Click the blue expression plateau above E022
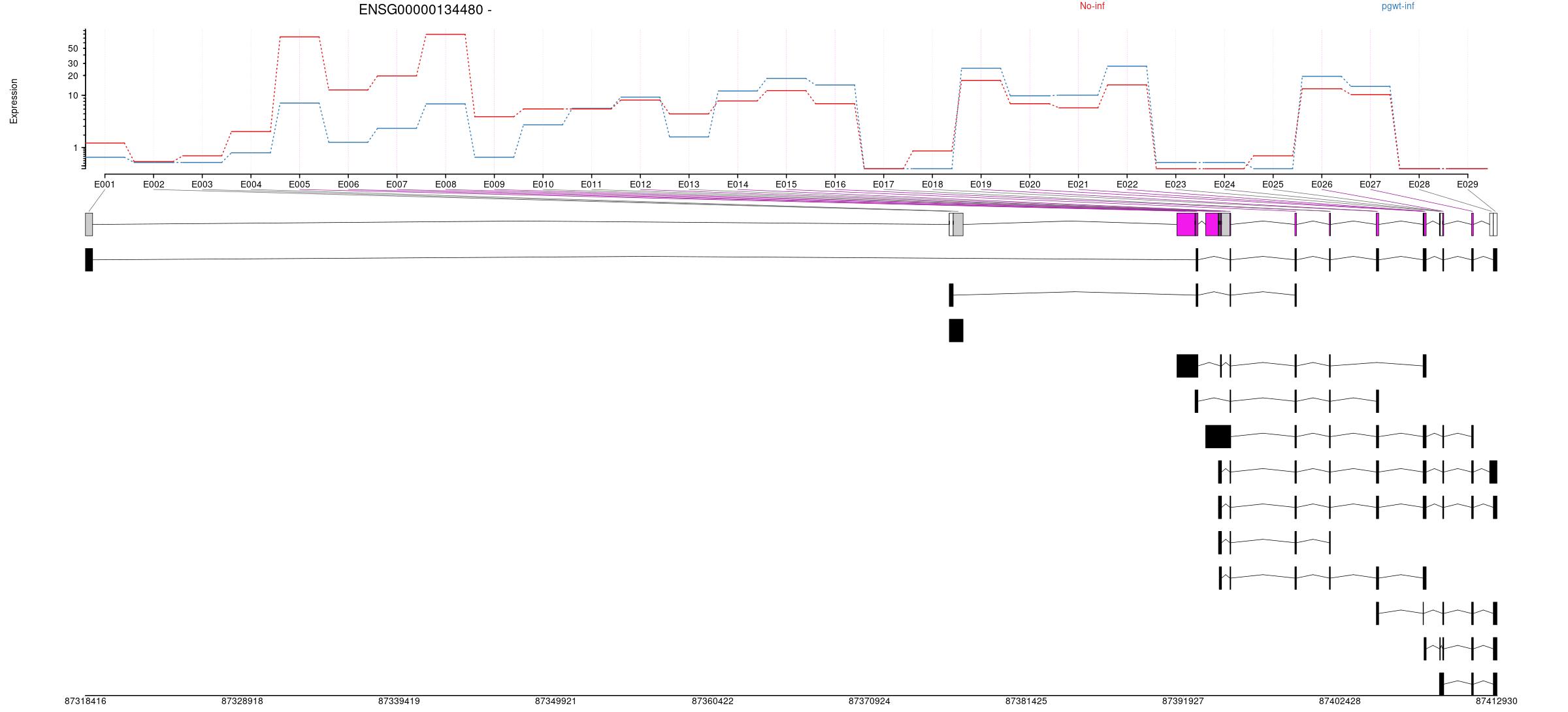Screen dimensions: 1568x712 1127,66
